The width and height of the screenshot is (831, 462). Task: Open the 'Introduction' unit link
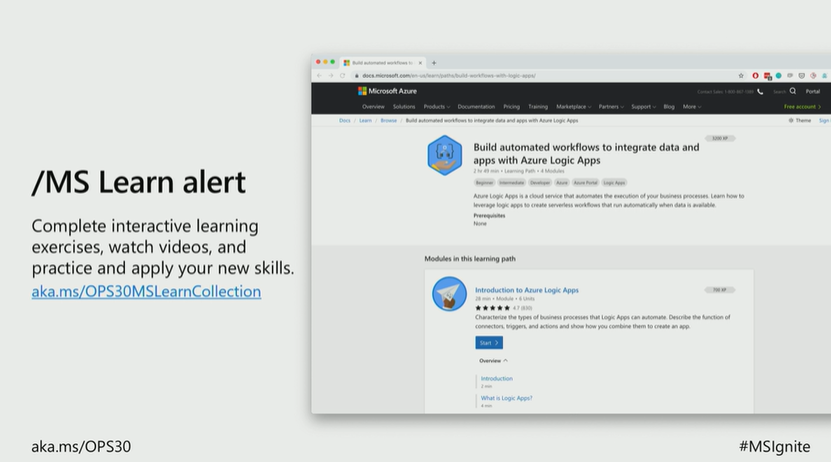497,378
